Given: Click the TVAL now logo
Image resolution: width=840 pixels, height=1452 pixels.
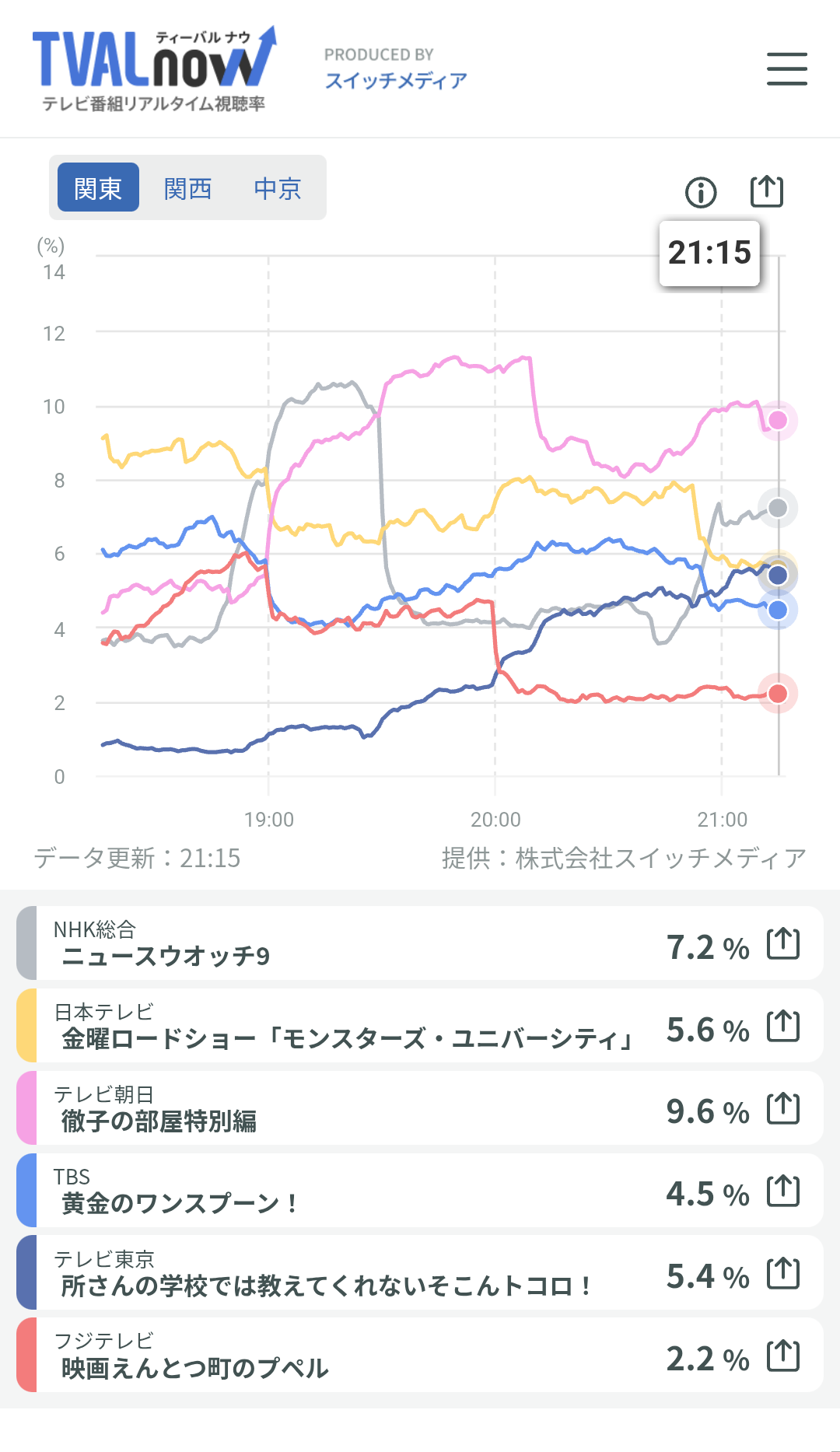Looking at the screenshot, I should pyautogui.click(x=154, y=68).
